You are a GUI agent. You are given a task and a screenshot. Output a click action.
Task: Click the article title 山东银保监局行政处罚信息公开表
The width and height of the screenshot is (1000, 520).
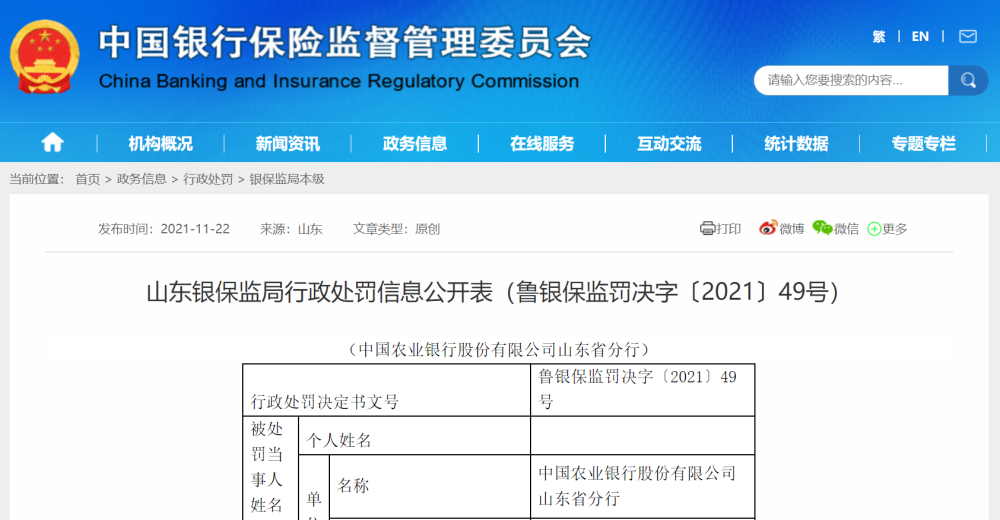click(x=492, y=292)
